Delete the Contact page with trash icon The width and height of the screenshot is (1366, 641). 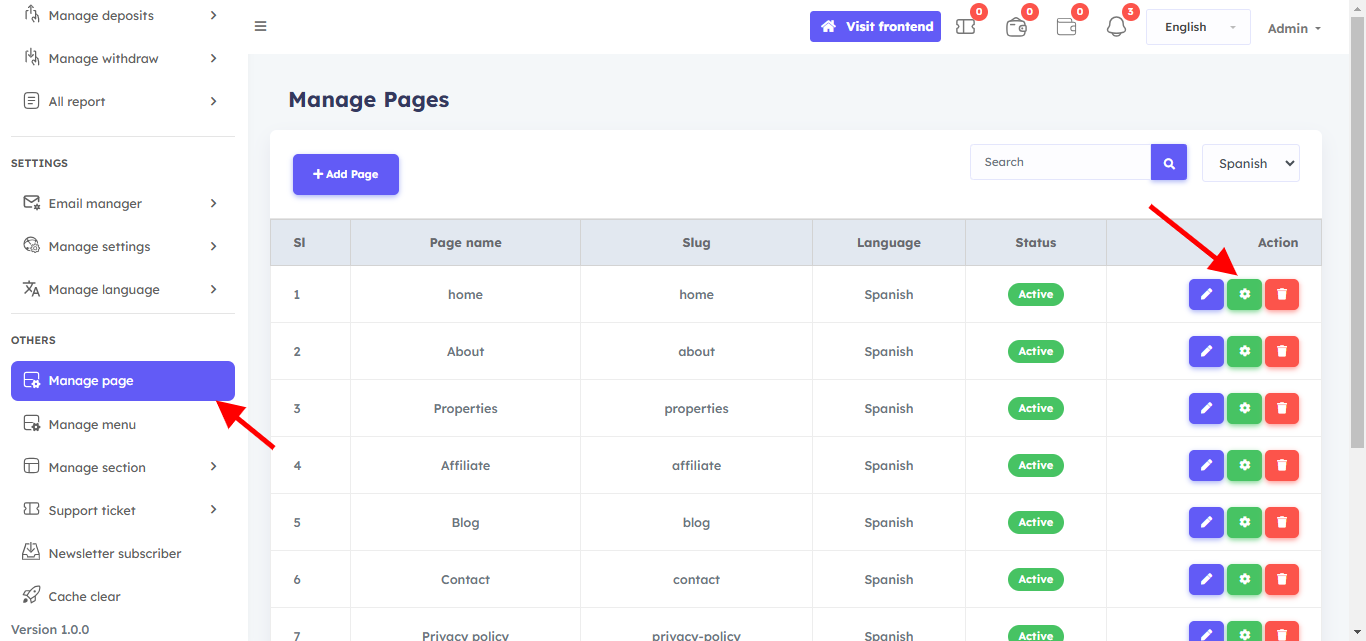[x=1281, y=580]
